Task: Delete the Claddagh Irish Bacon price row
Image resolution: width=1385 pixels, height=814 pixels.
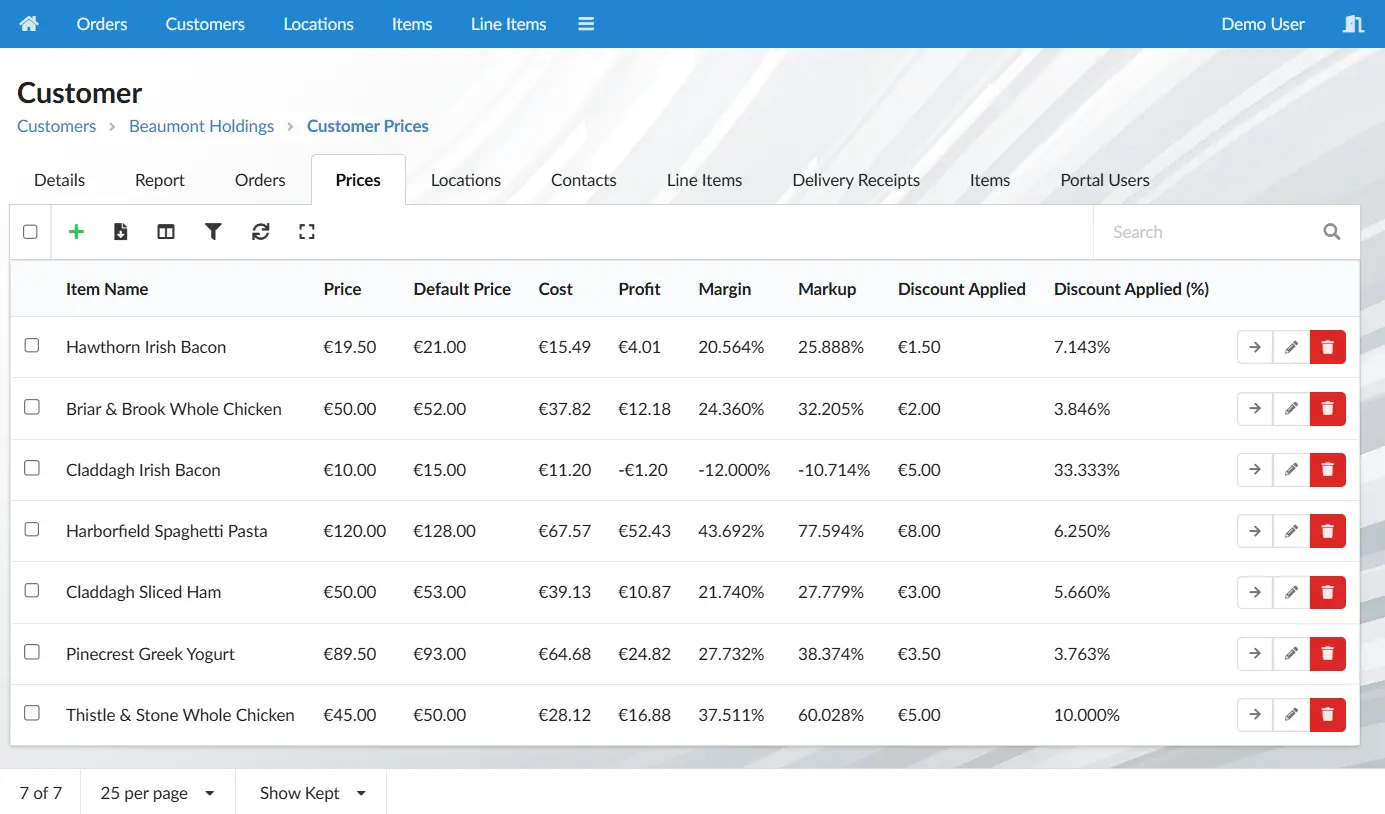Action: [1328, 470]
